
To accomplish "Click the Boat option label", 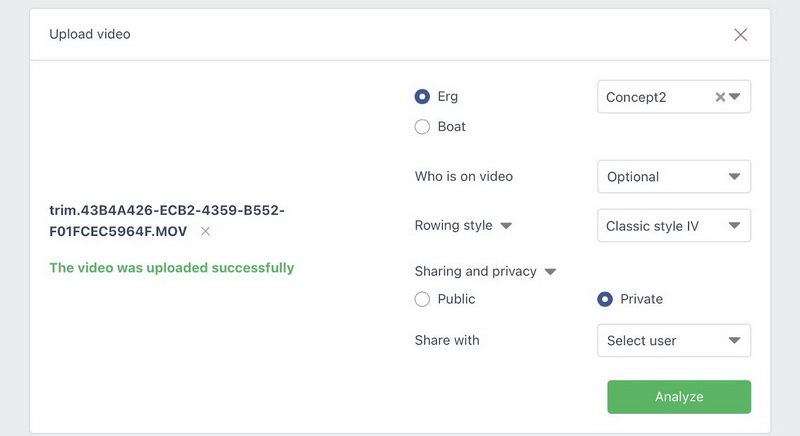I will 452,127.
